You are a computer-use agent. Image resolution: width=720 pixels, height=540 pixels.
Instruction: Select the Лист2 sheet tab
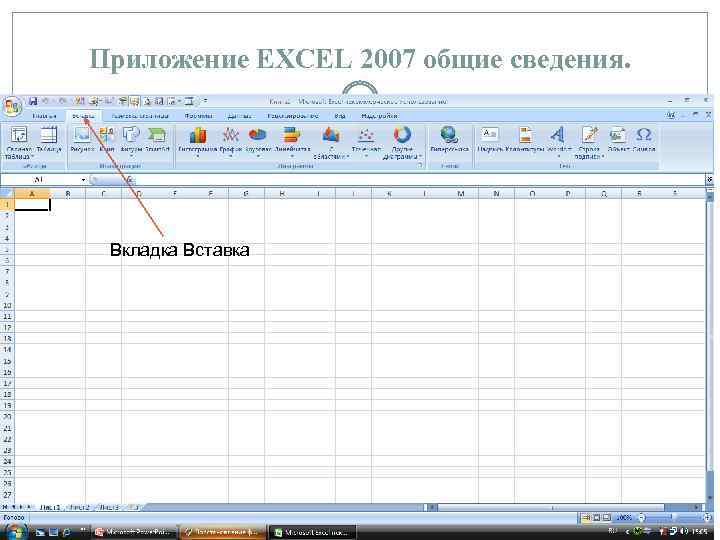[x=79, y=507]
